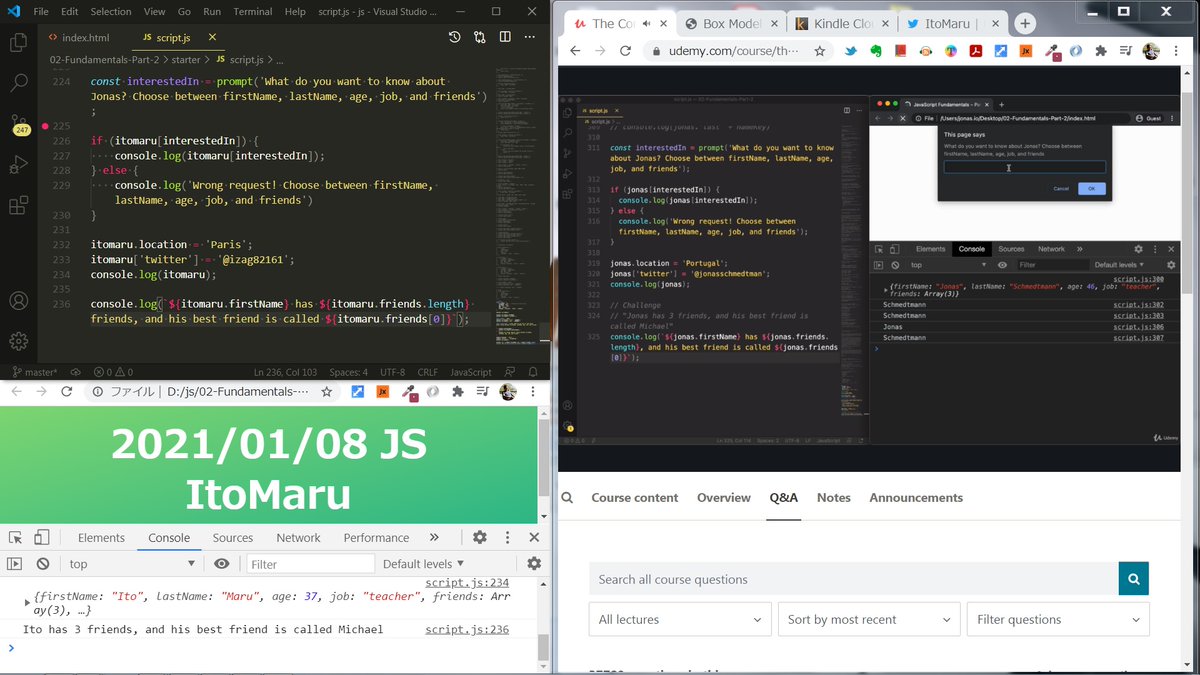The height and width of the screenshot is (675, 1200).
Task: Open the left DevTools settings gear beside tabs
Action: pyautogui.click(x=480, y=537)
